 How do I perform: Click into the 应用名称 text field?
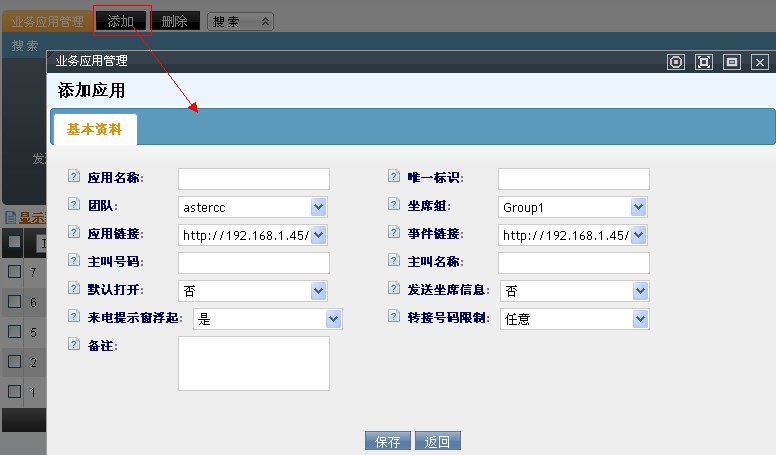(254, 179)
